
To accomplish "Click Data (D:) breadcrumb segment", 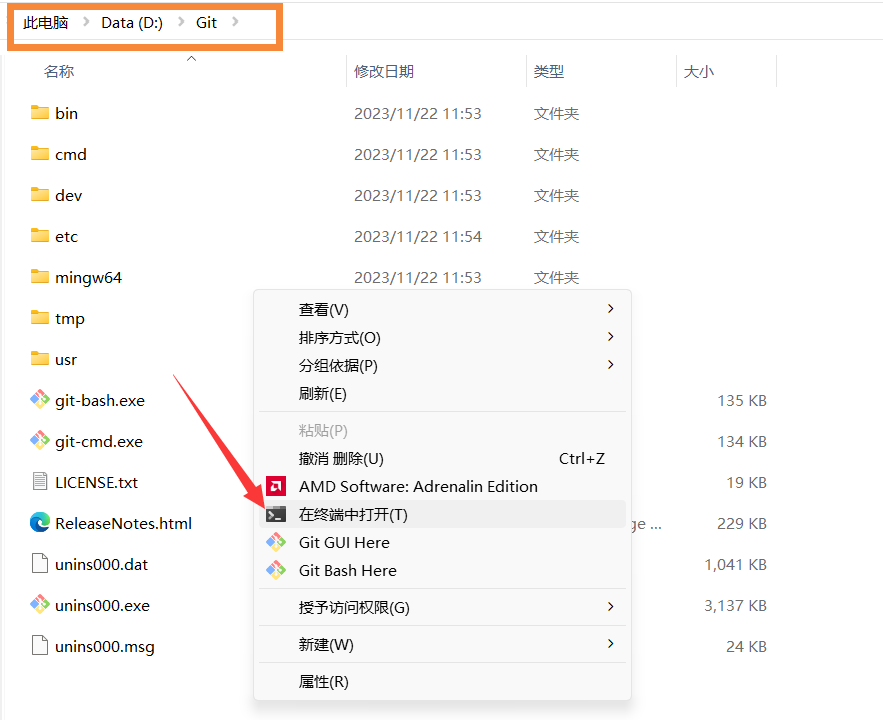I will click(x=132, y=23).
